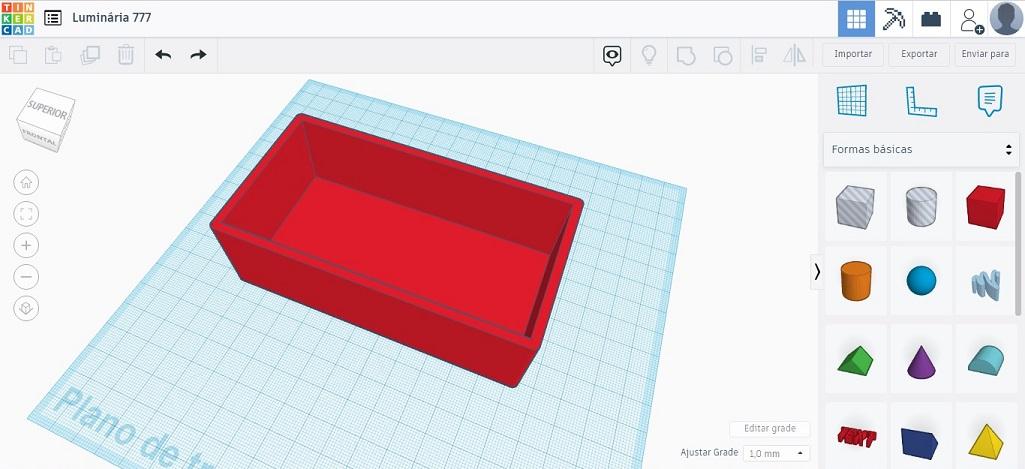Toggle show all eye icon
Viewport: 1025px width, 469px height.
coord(612,56)
